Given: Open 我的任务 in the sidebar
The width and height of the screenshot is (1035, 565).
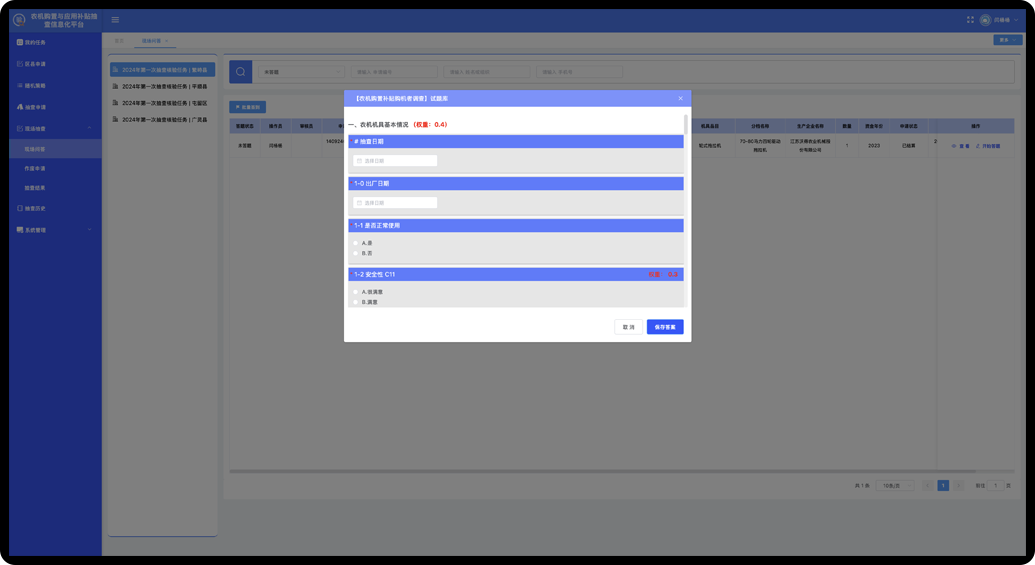Looking at the screenshot, I should tap(35, 43).
